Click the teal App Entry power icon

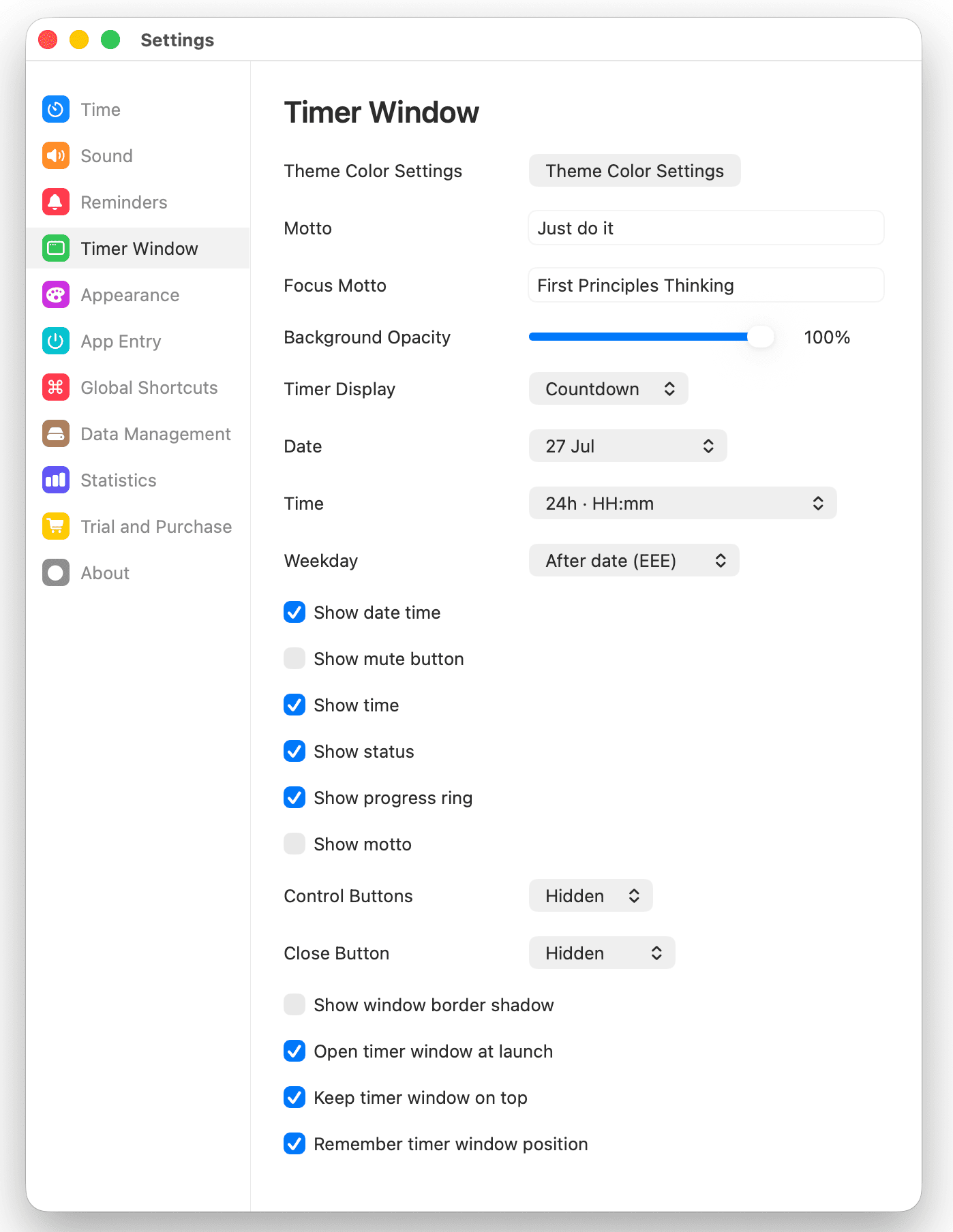56,341
